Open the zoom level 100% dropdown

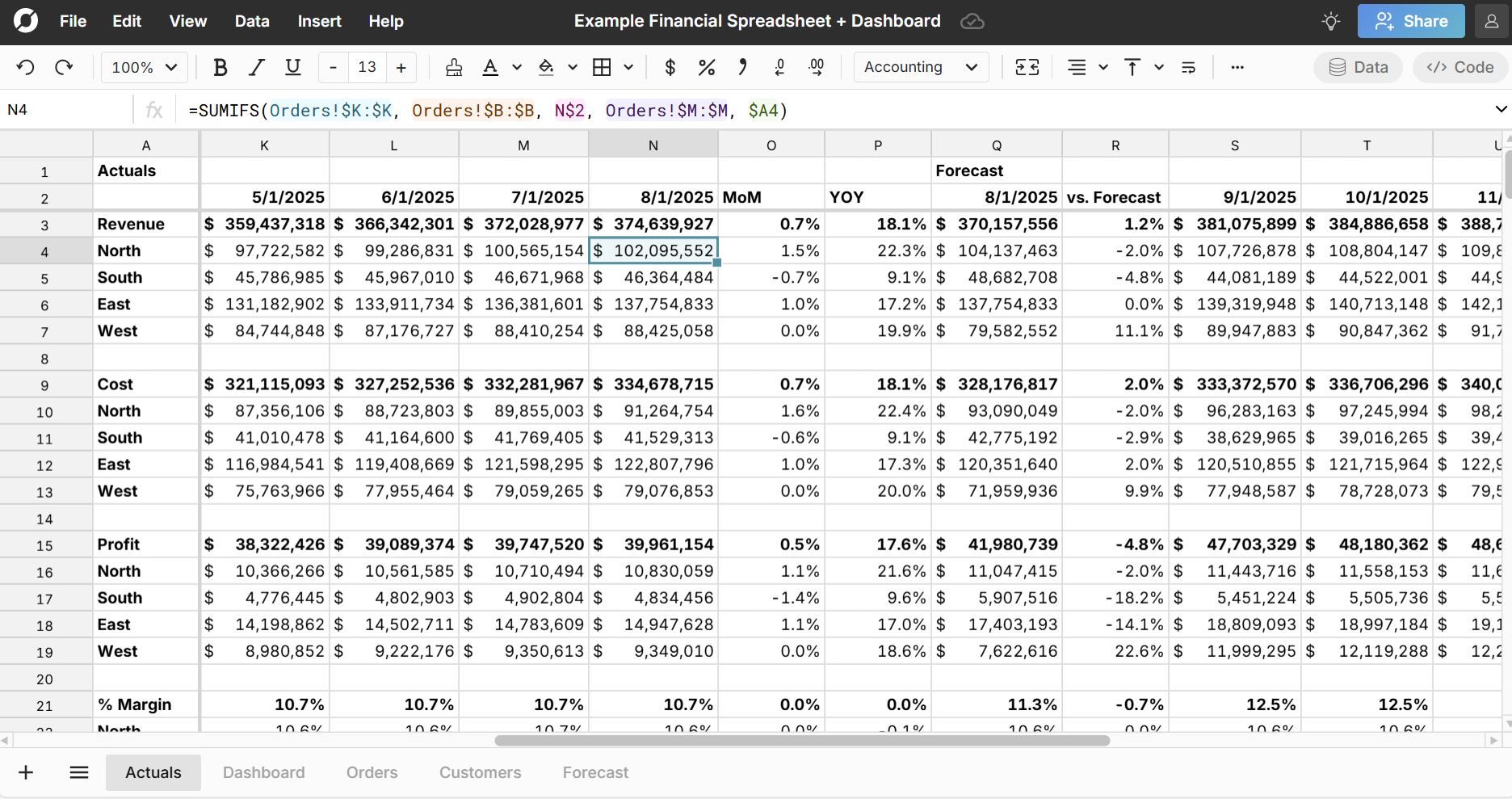[x=144, y=67]
